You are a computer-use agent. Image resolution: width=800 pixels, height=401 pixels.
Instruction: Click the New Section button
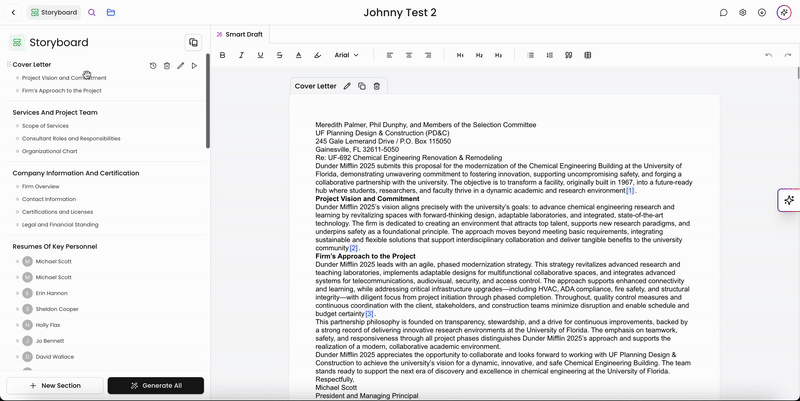[55, 386]
